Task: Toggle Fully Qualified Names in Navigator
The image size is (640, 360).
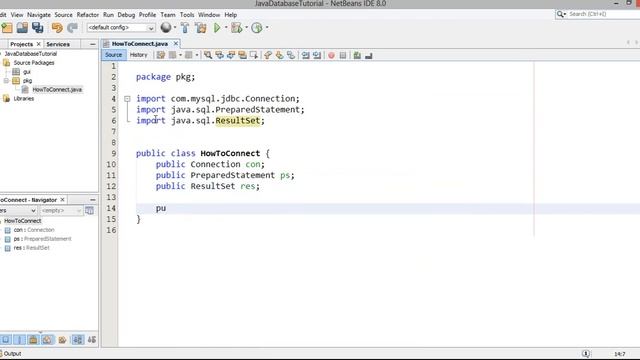Action: (62, 340)
